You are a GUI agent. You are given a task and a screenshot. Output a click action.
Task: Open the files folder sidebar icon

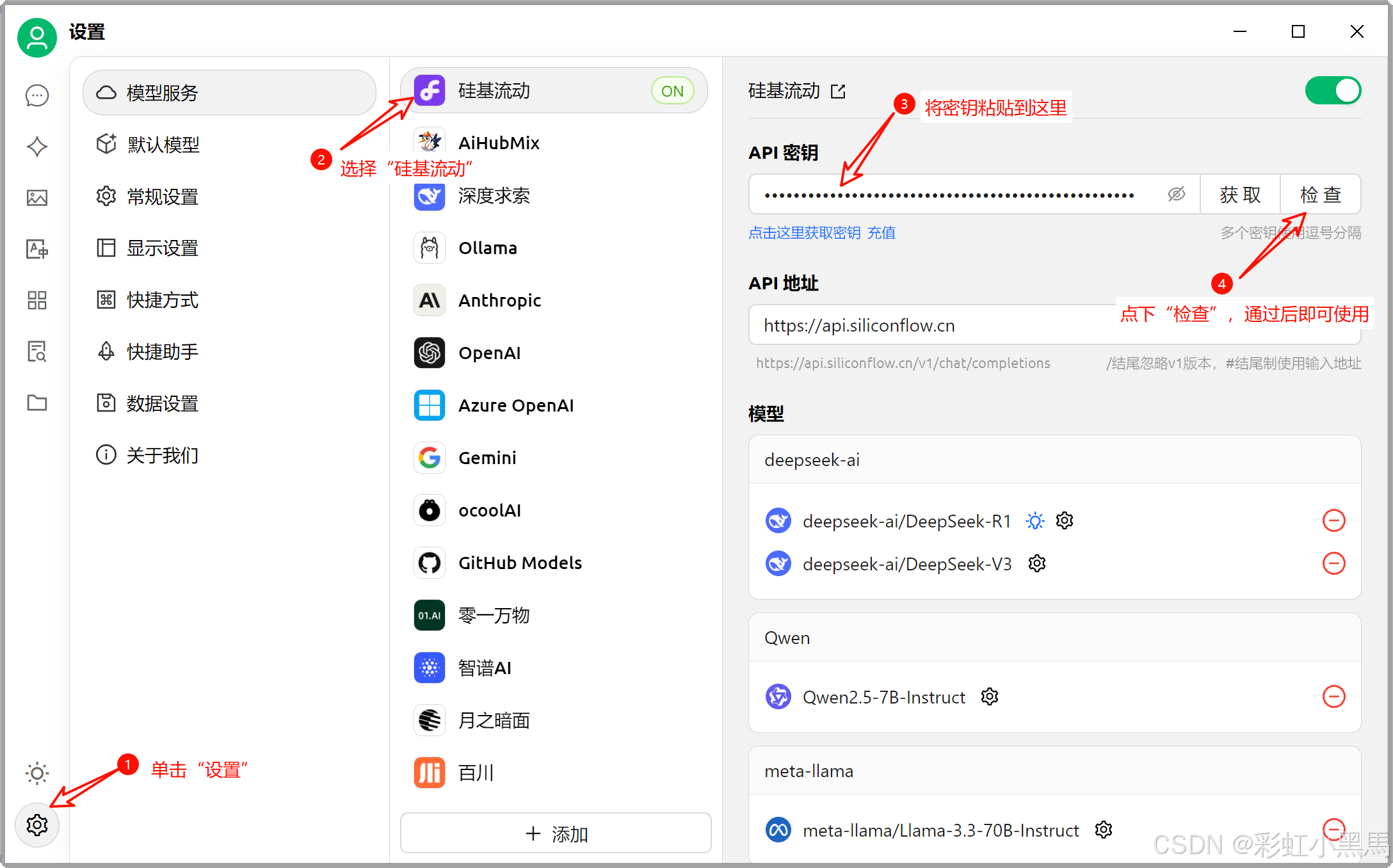(37, 403)
